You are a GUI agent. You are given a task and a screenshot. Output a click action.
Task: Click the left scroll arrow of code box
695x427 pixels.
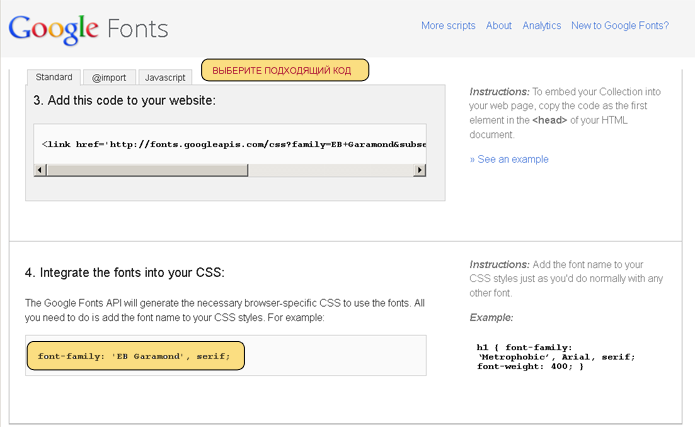click(40, 170)
